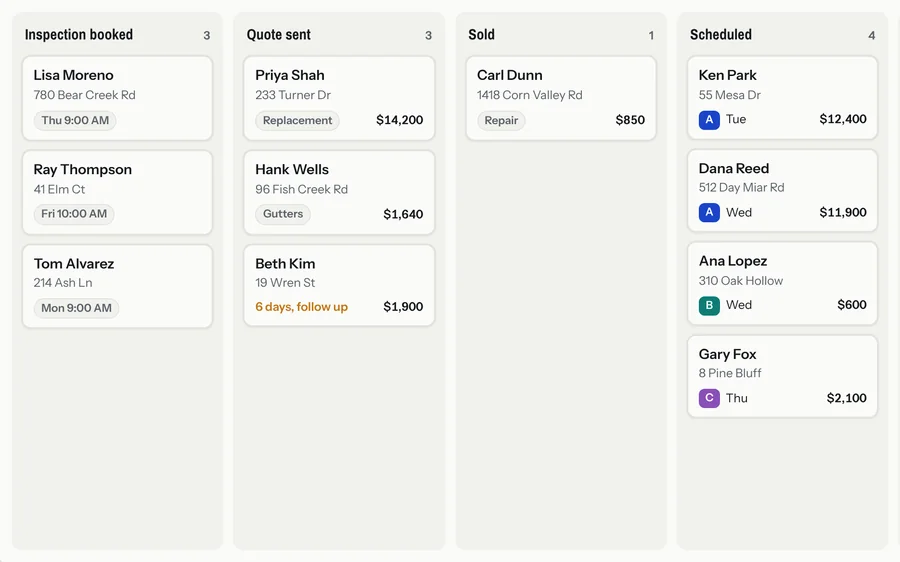Click the Inspection booked count 3
900x562 pixels.
pos(207,36)
